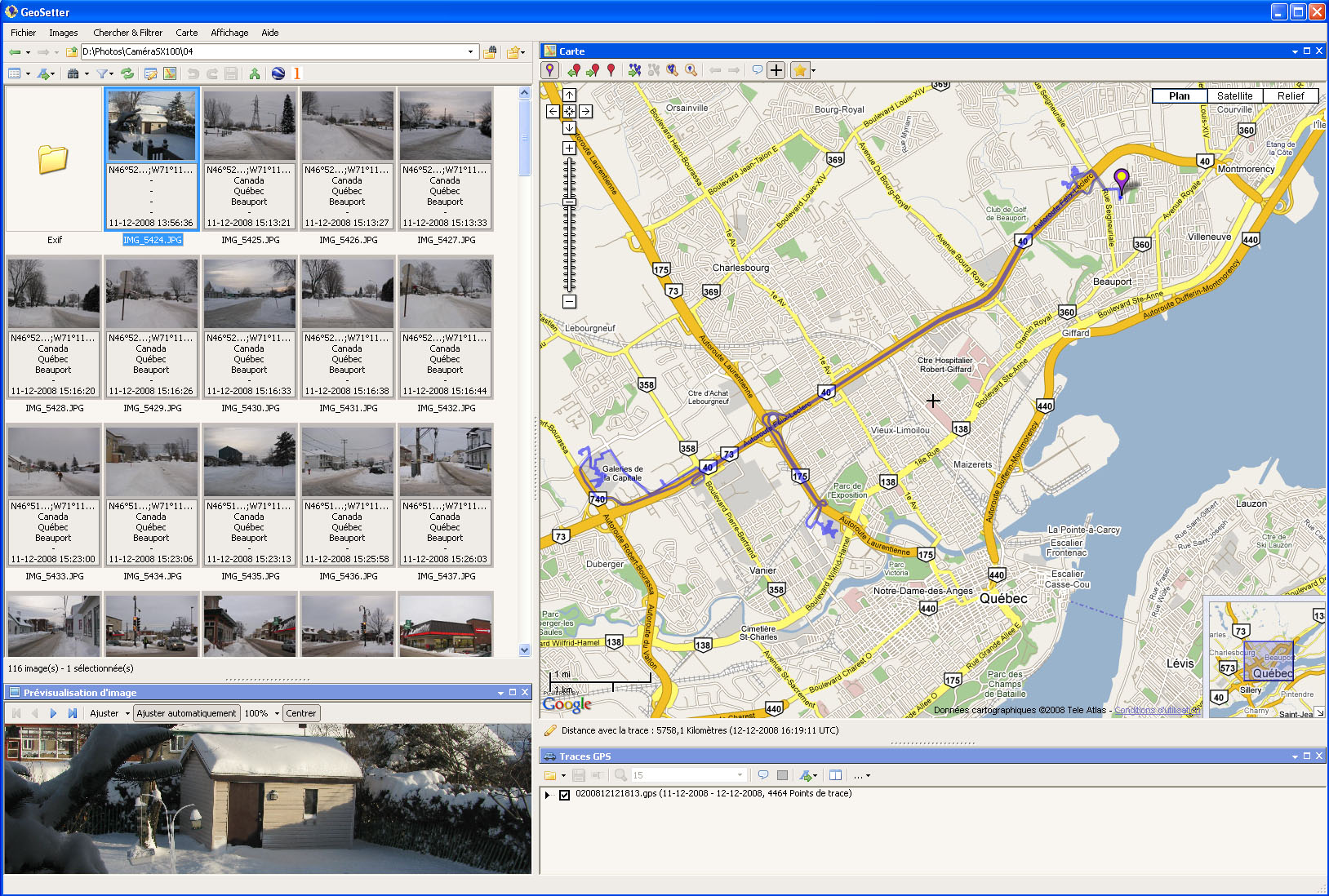The height and width of the screenshot is (896, 1329).
Task: Switch map to Satellite view
Action: point(1234,95)
